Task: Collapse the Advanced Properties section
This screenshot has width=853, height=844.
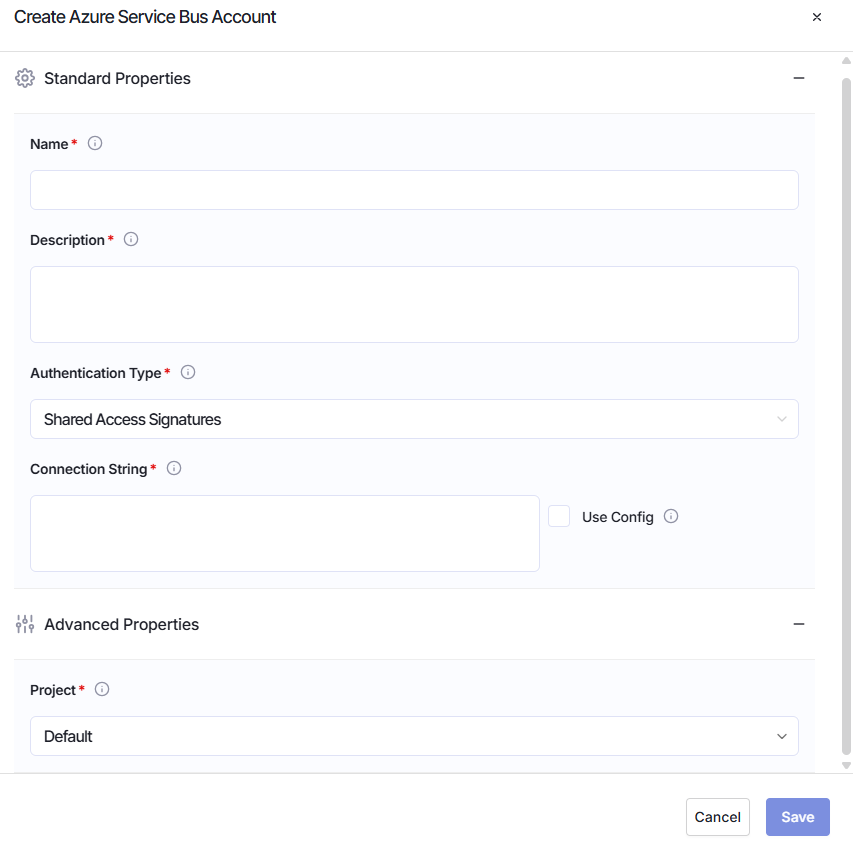Action: (799, 624)
